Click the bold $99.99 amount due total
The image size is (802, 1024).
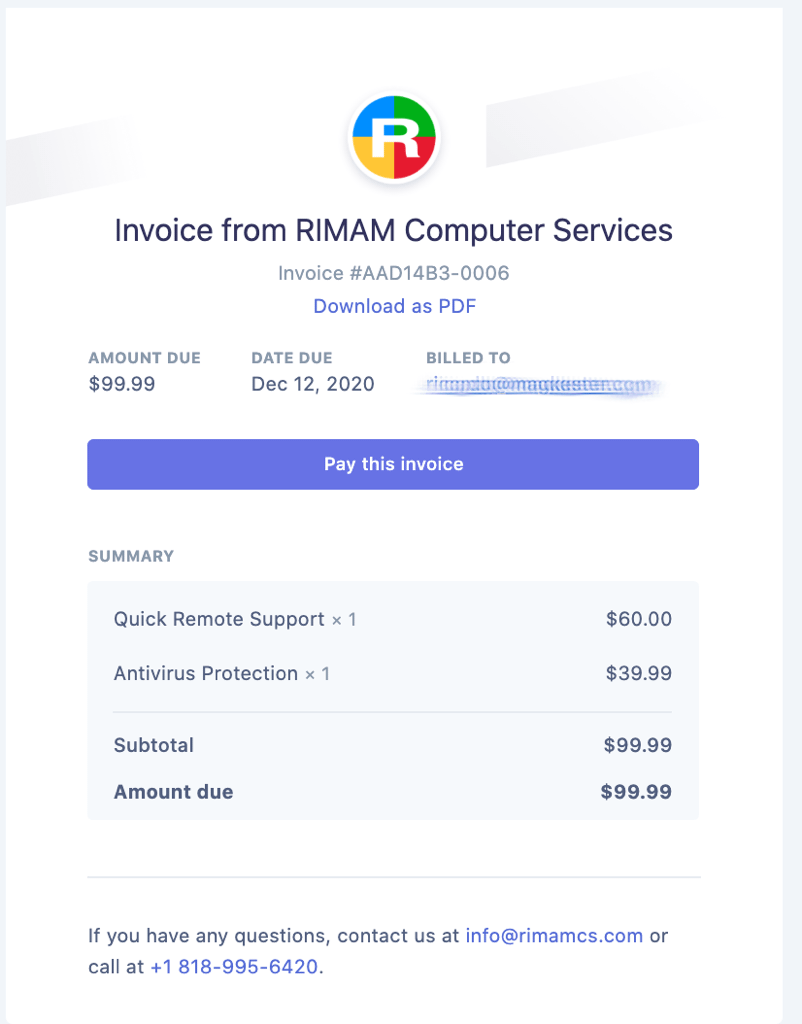pyautogui.click(x=636, y=792)
